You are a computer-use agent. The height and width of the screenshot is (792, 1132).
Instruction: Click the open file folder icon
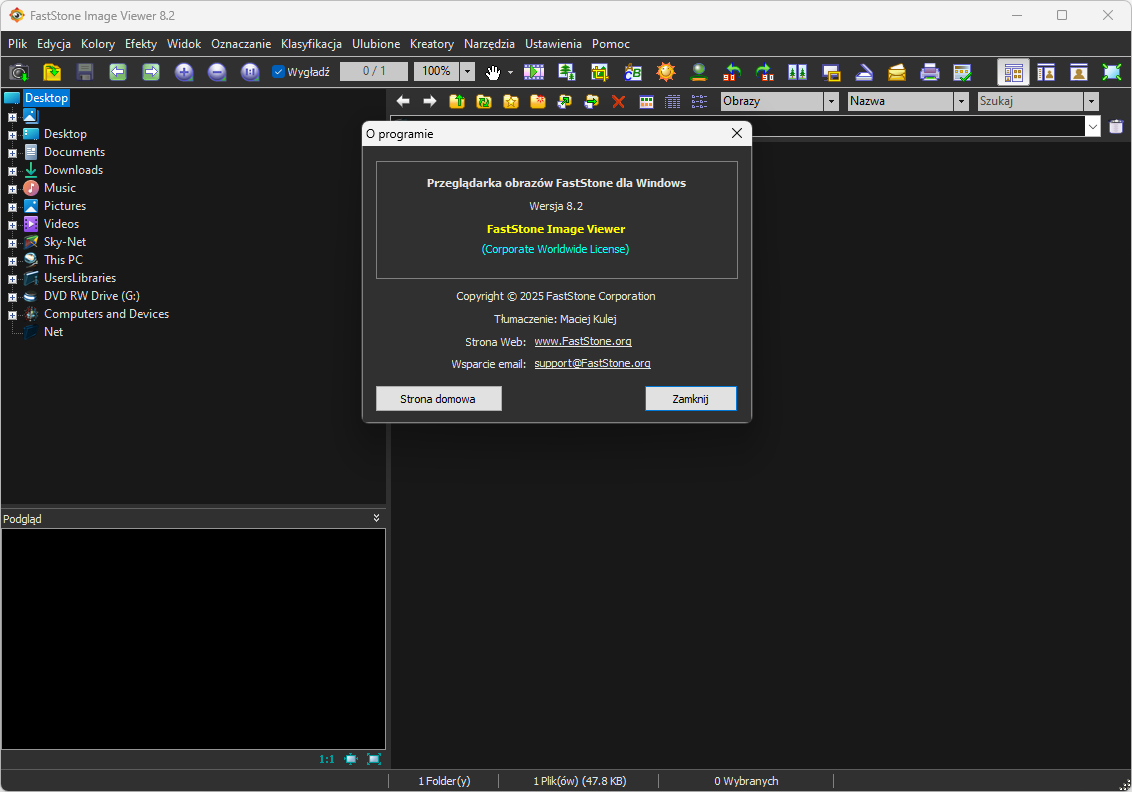52,71
